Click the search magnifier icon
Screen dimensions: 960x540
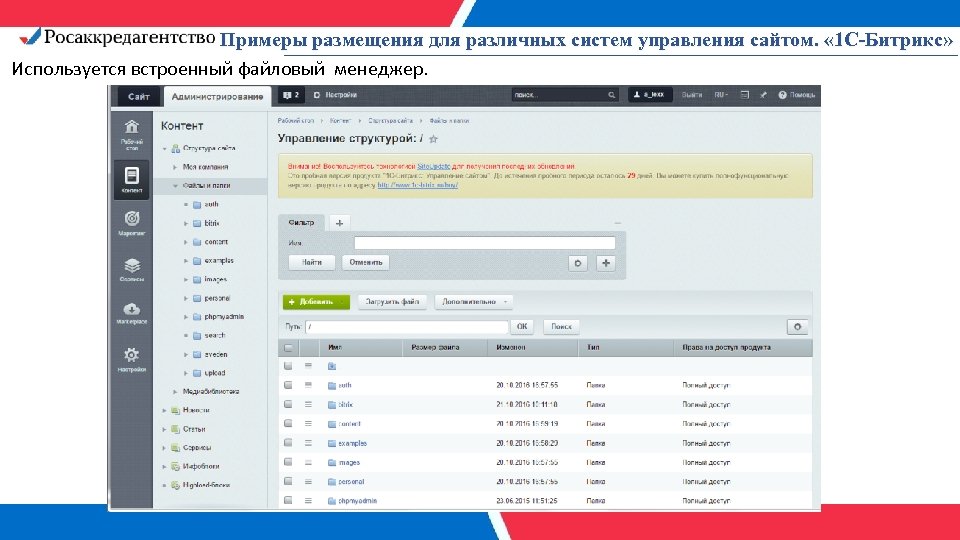[x=611, y=95]
